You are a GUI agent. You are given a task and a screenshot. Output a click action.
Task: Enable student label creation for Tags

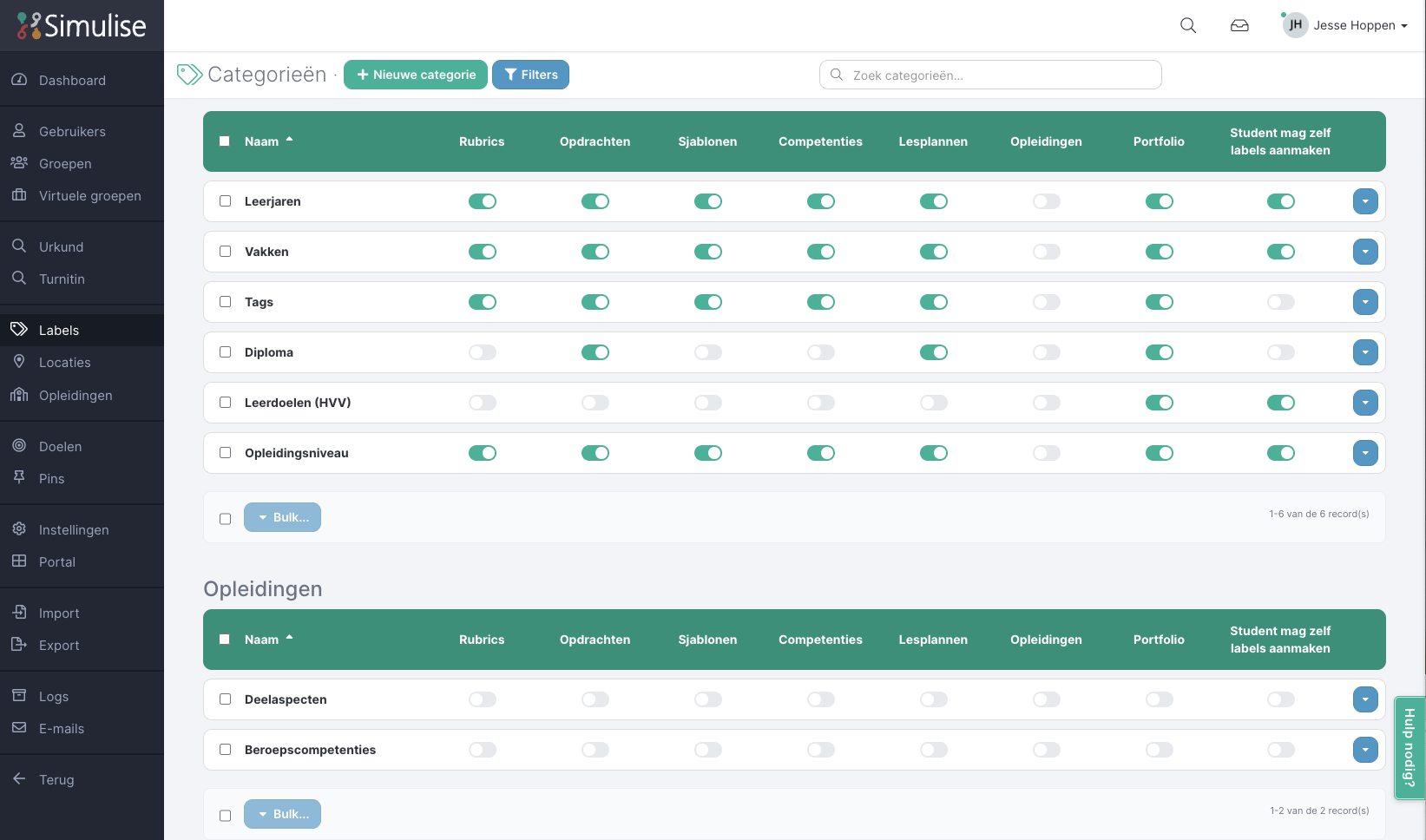click(1281, 302)
